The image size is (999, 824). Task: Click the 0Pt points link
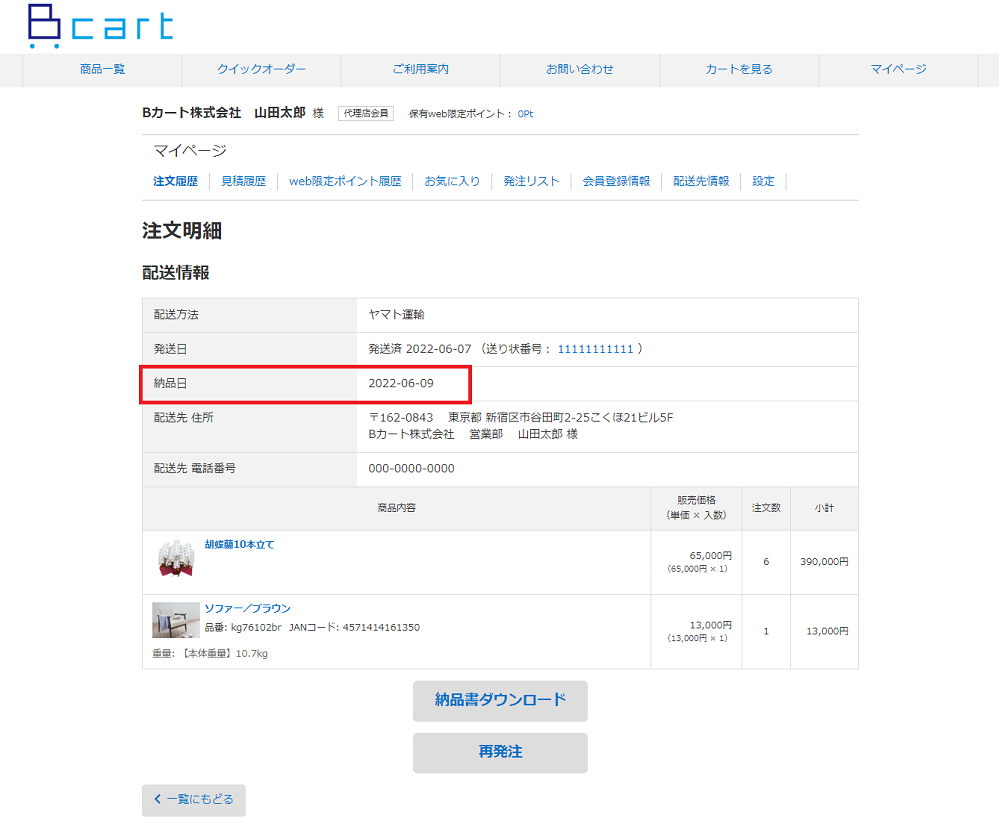point(526,114)
